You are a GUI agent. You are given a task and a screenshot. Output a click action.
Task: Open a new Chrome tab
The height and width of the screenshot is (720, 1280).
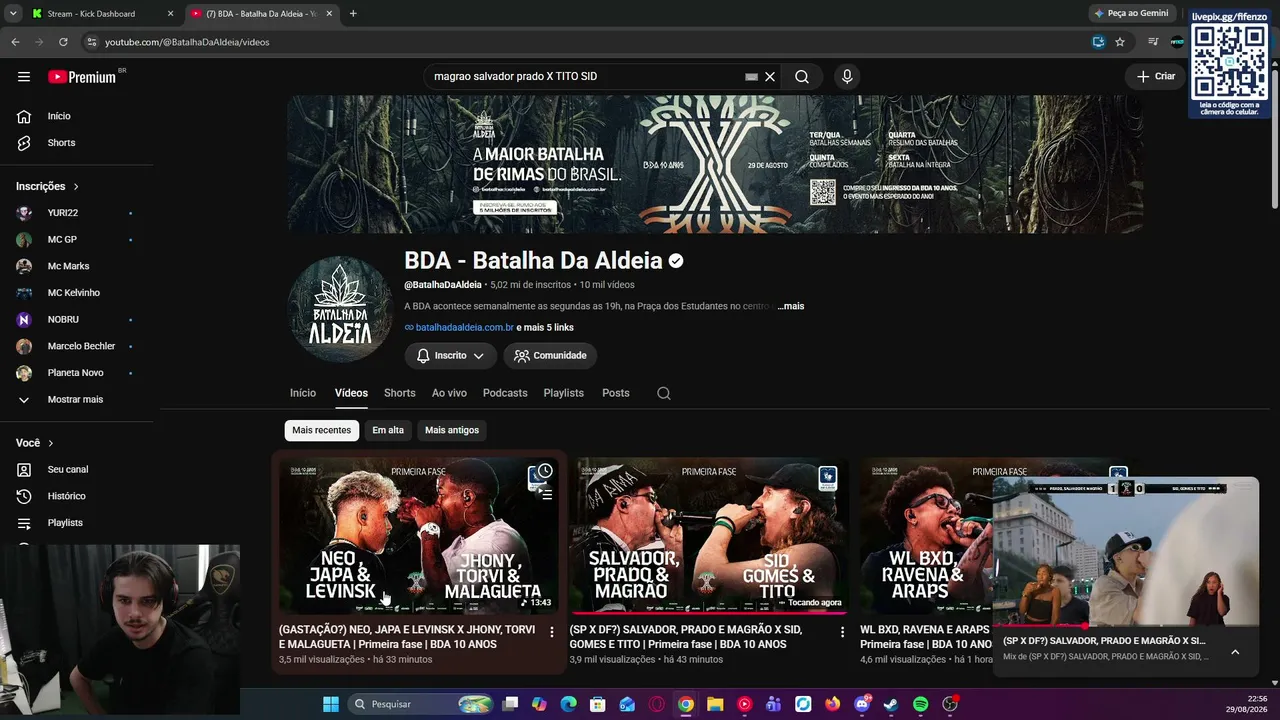[353, 14]
